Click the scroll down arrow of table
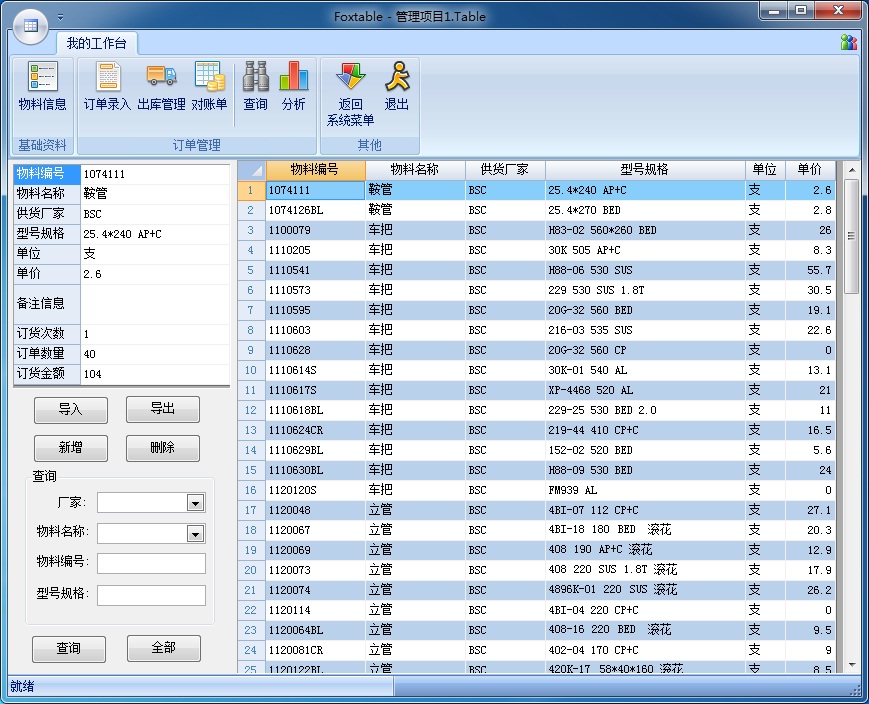The width and height of the screenshot is (869, 704). coord(852,665)
